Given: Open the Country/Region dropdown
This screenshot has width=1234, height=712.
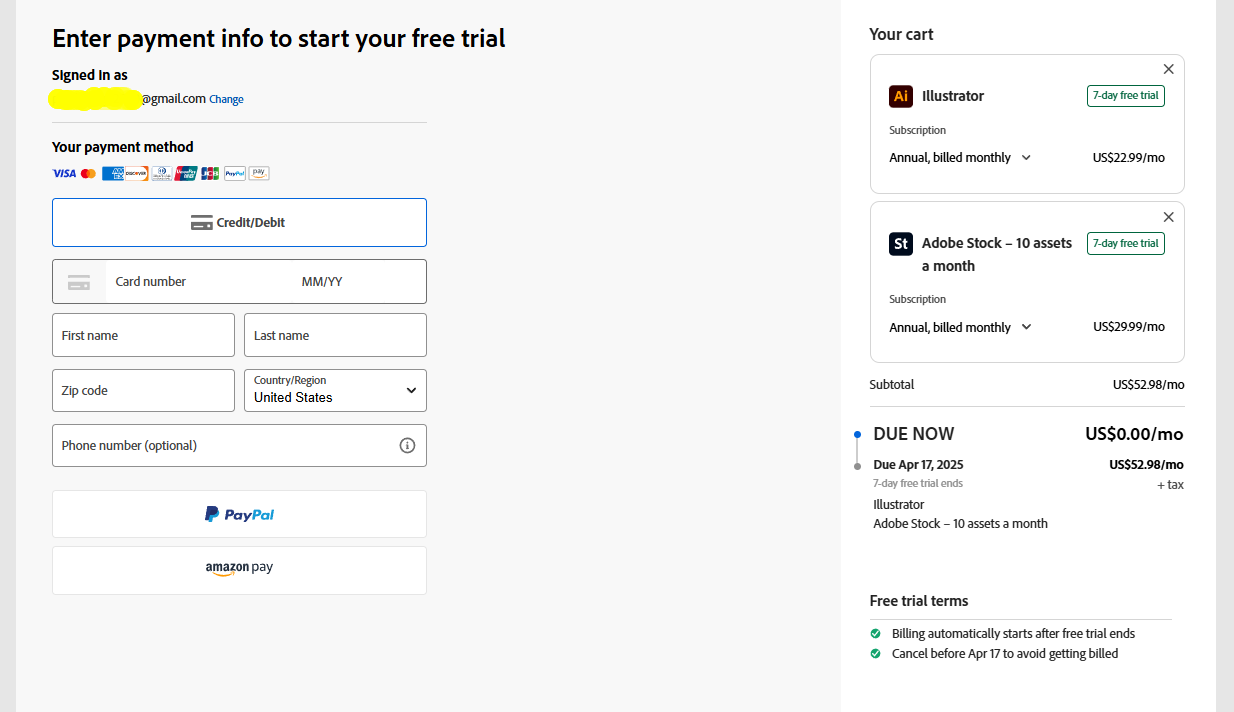Looking at the screenshot, I should pyautogui.click(x=335, y=390).
